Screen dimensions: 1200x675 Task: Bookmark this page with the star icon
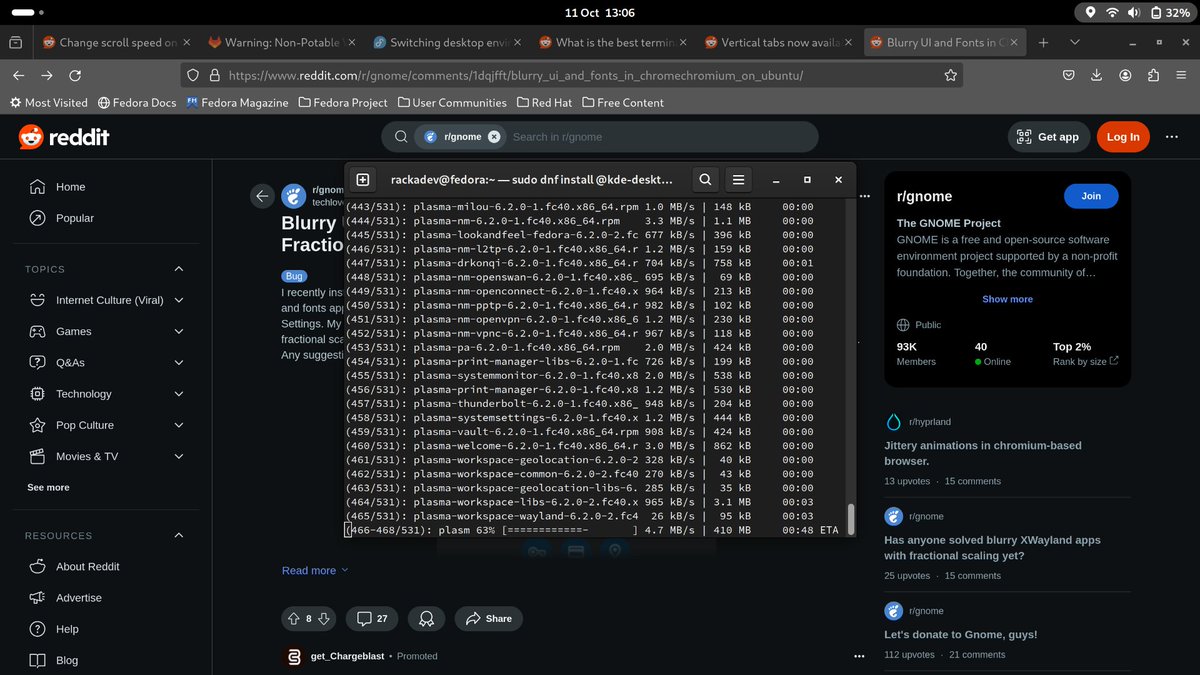(951, 75)
